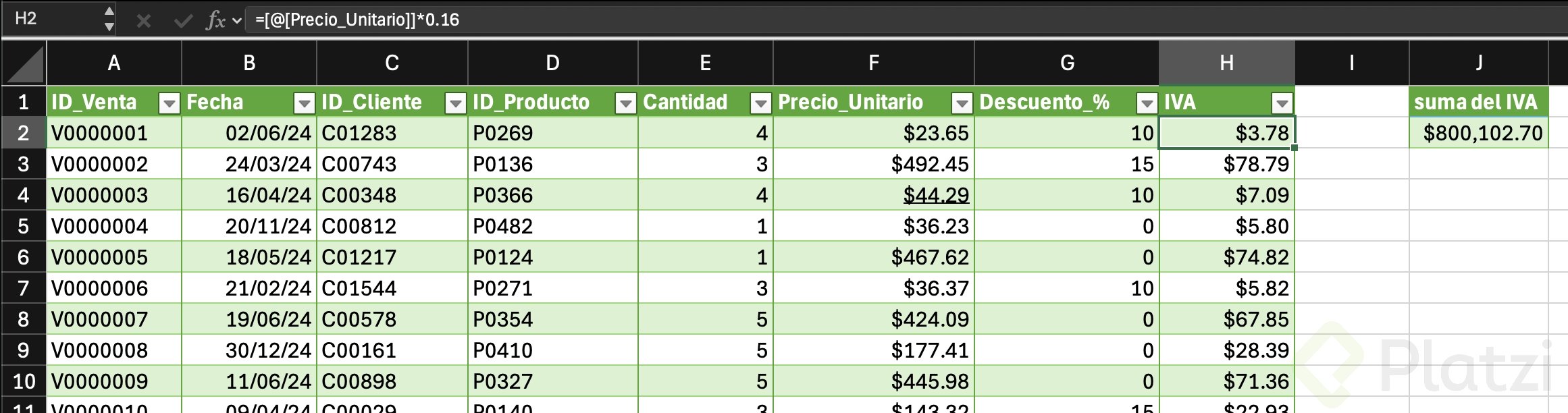Open the Descuento_% filter dropdown
The image size is (1568, 413).
pos(1147,103)
